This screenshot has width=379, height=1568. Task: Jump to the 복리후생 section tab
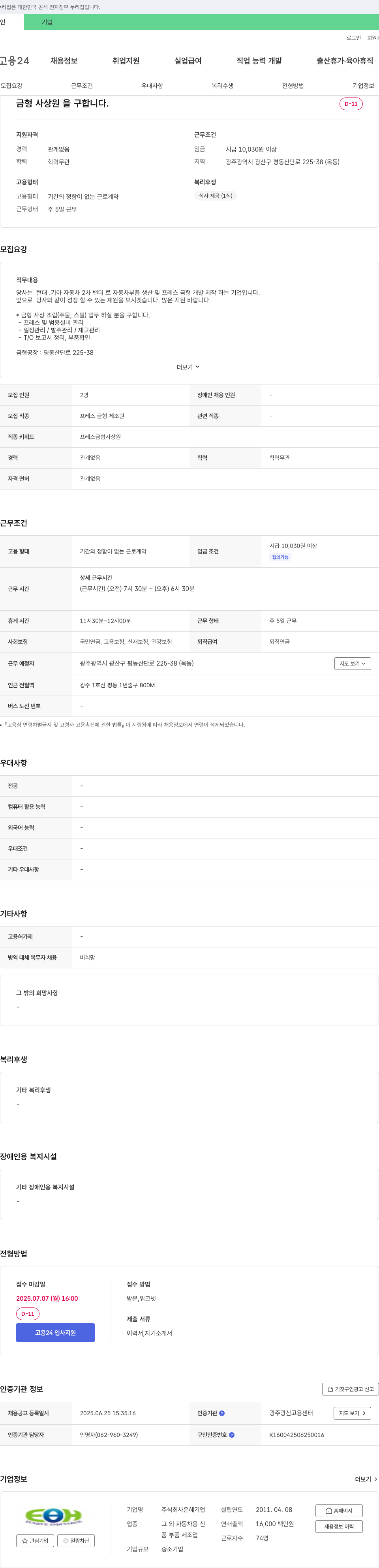(x=223, y=86)
